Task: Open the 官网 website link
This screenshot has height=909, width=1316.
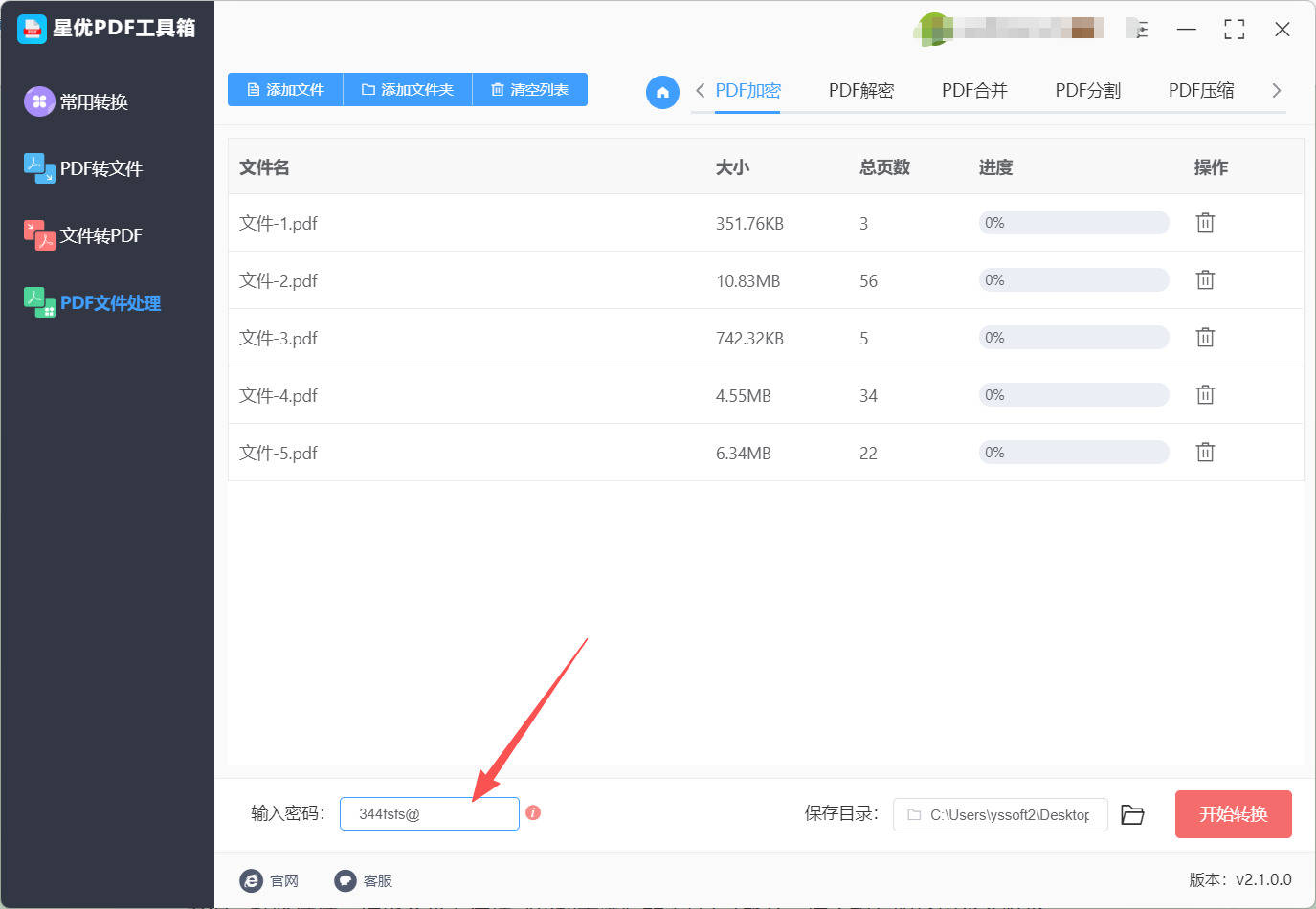Action: click(269, 880)
